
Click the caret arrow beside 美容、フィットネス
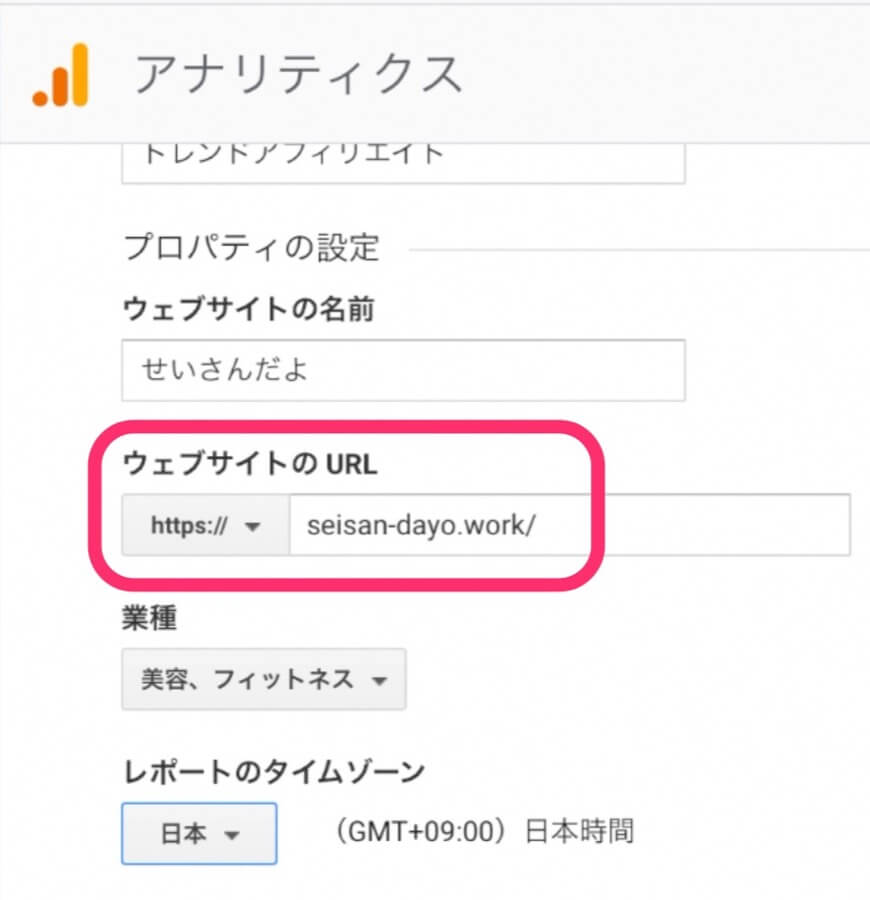pyautogui.click(x=378, y=681)
